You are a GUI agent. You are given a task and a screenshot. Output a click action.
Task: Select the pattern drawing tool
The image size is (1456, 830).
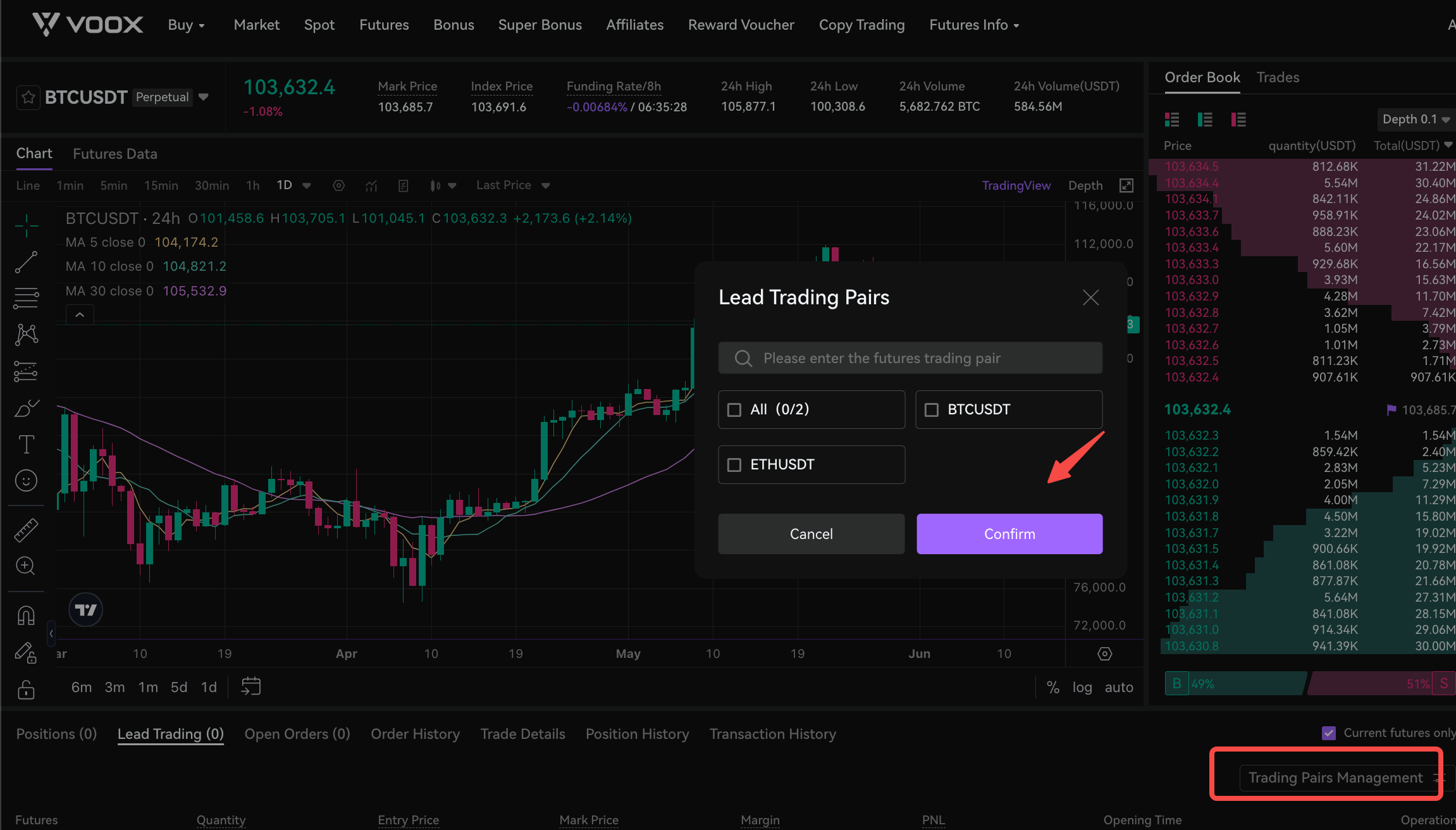(x=27, y=335)
